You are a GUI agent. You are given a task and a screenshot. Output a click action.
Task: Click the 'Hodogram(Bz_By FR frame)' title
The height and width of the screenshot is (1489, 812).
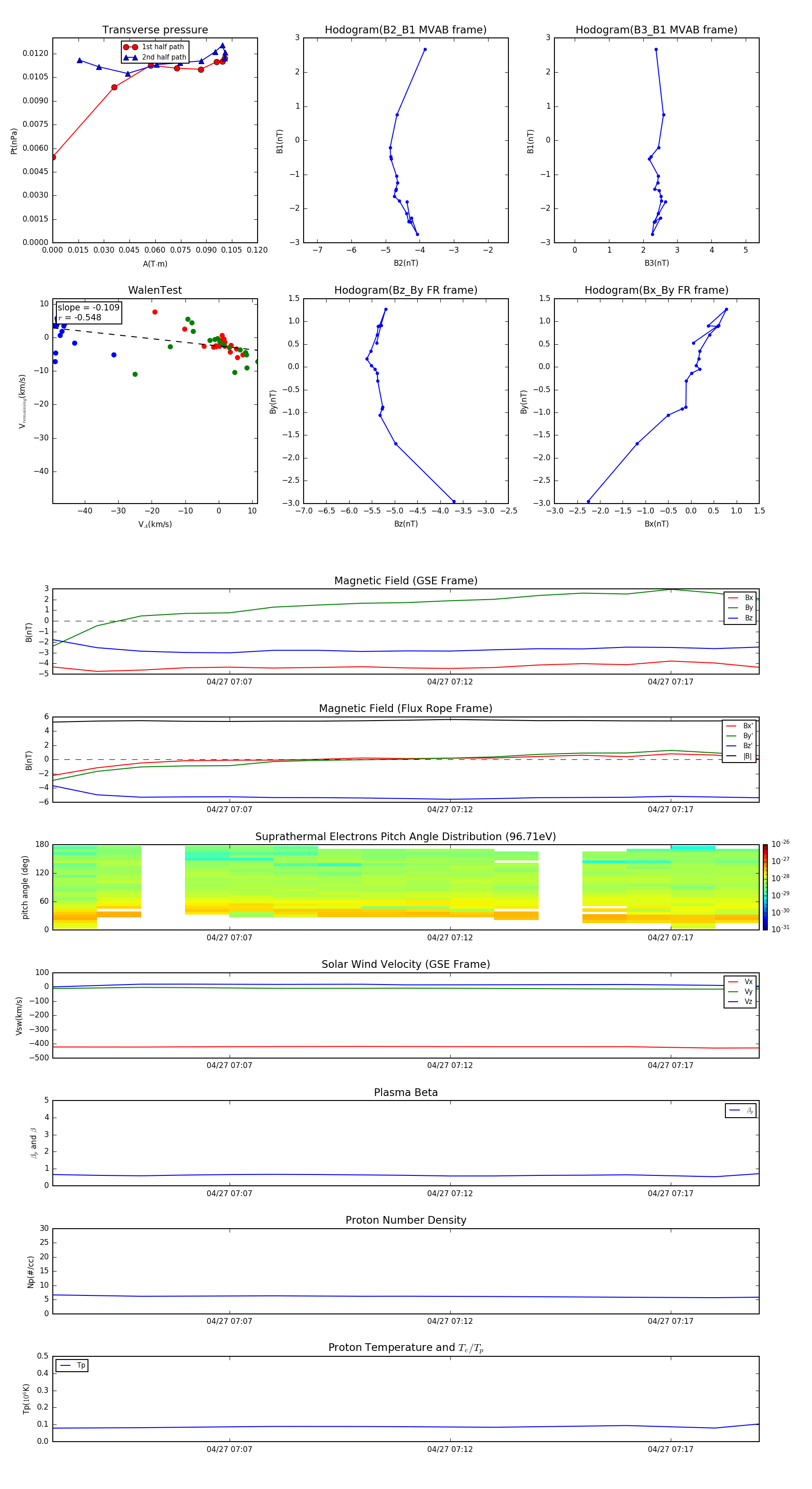pos(406,290)
